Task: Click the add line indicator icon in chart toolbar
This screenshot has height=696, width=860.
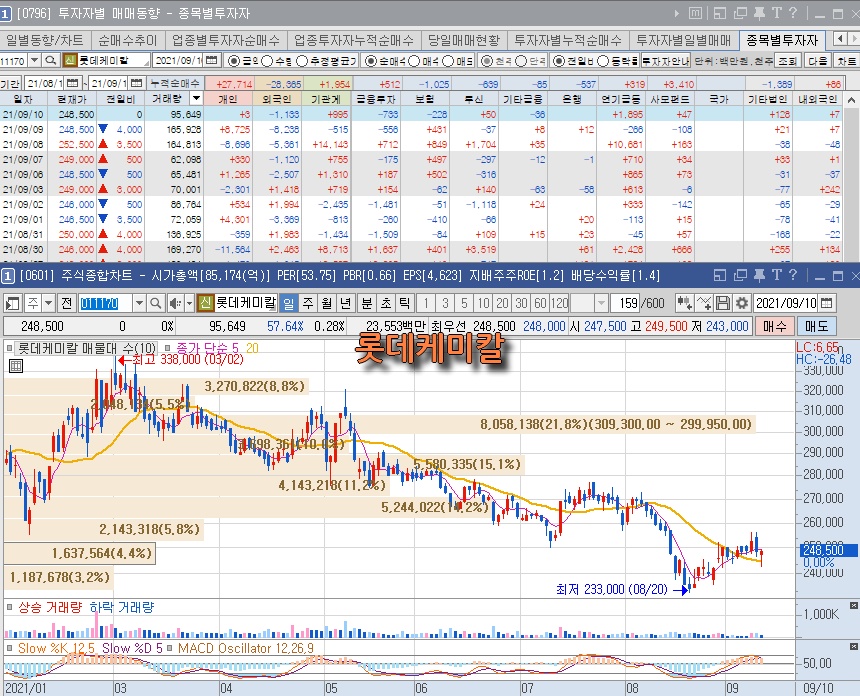Action: [x=704, y=303]
